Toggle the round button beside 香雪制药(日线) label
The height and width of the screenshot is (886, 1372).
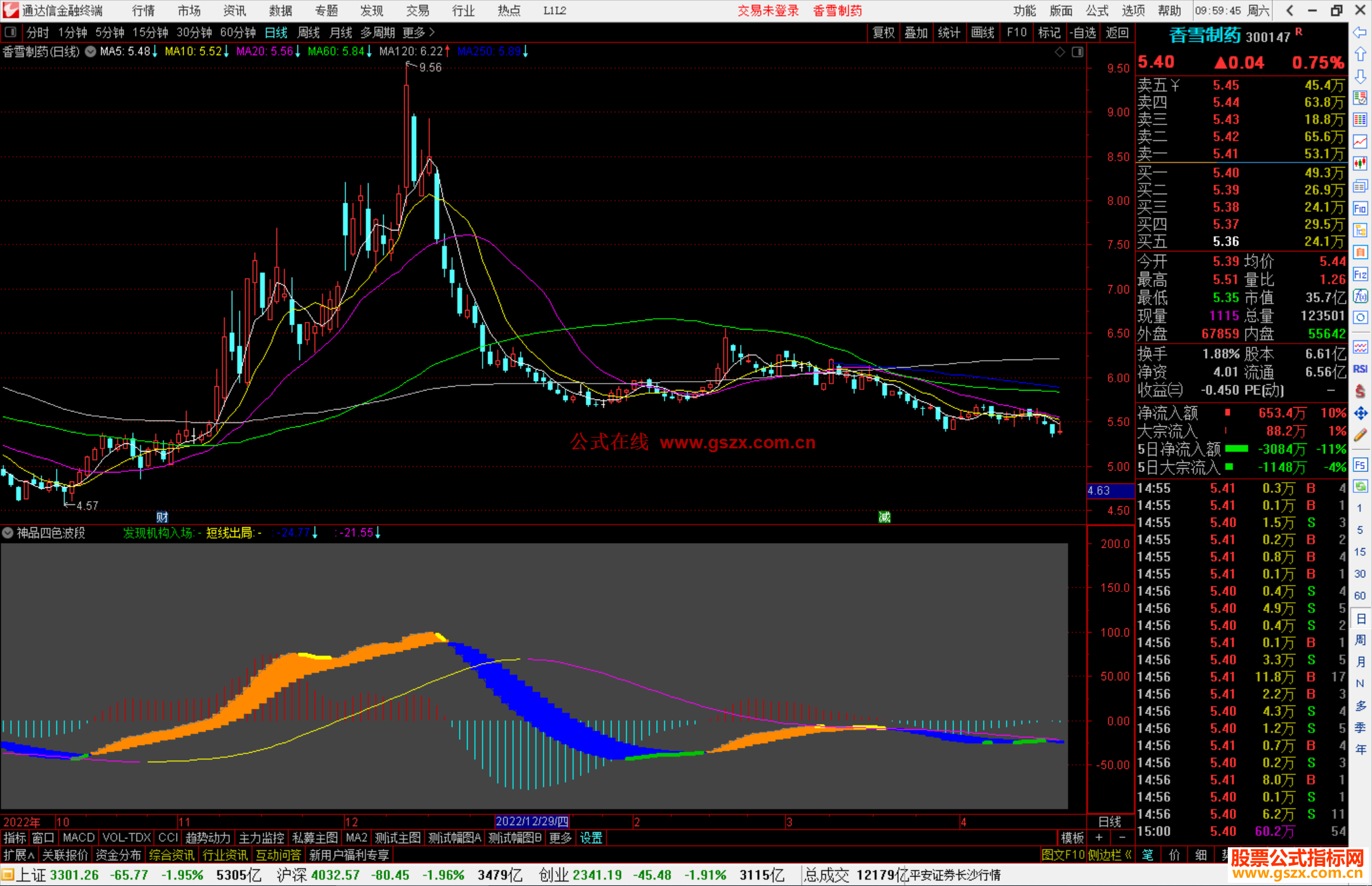click(x=91, y=51)
